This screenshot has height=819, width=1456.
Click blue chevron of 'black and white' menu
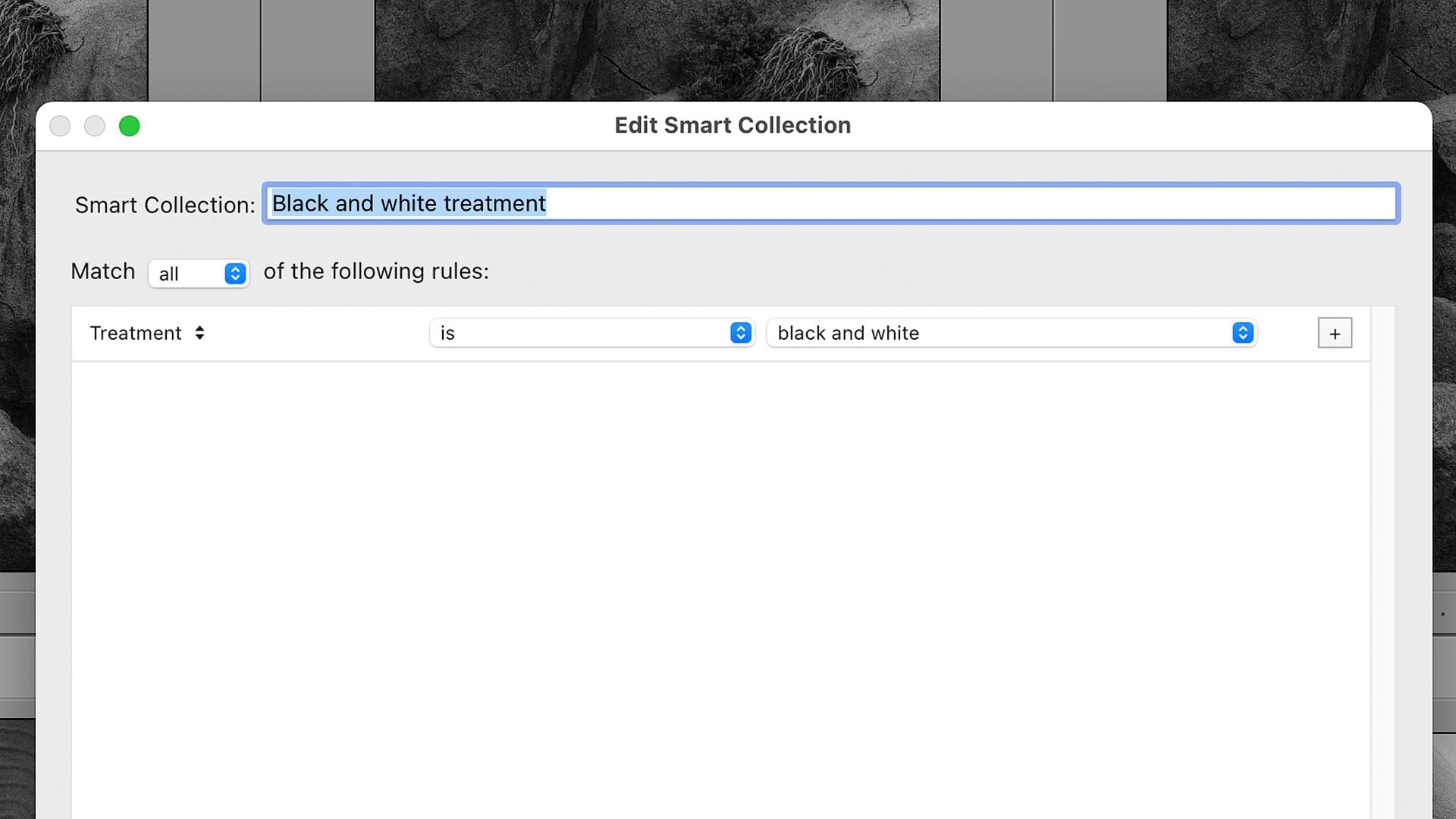click(x=1242, y=333)
